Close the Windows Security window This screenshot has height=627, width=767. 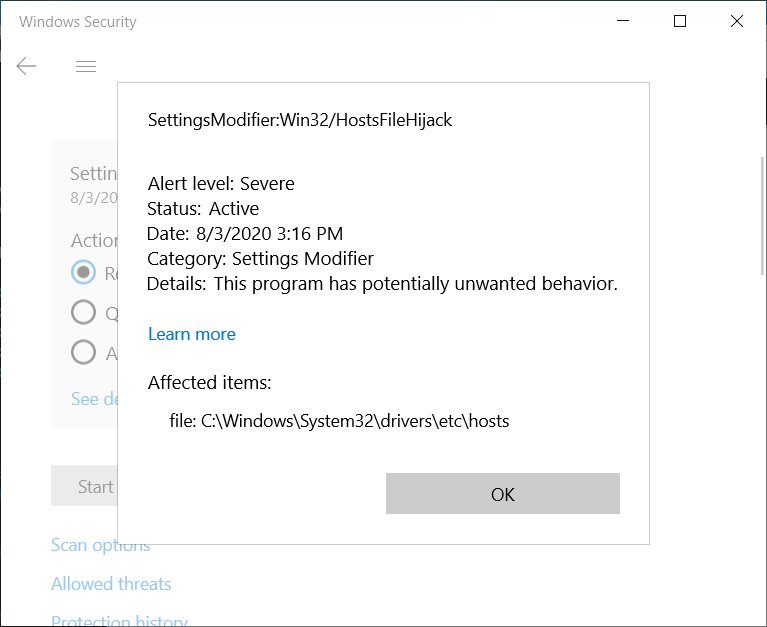point(738,21)
